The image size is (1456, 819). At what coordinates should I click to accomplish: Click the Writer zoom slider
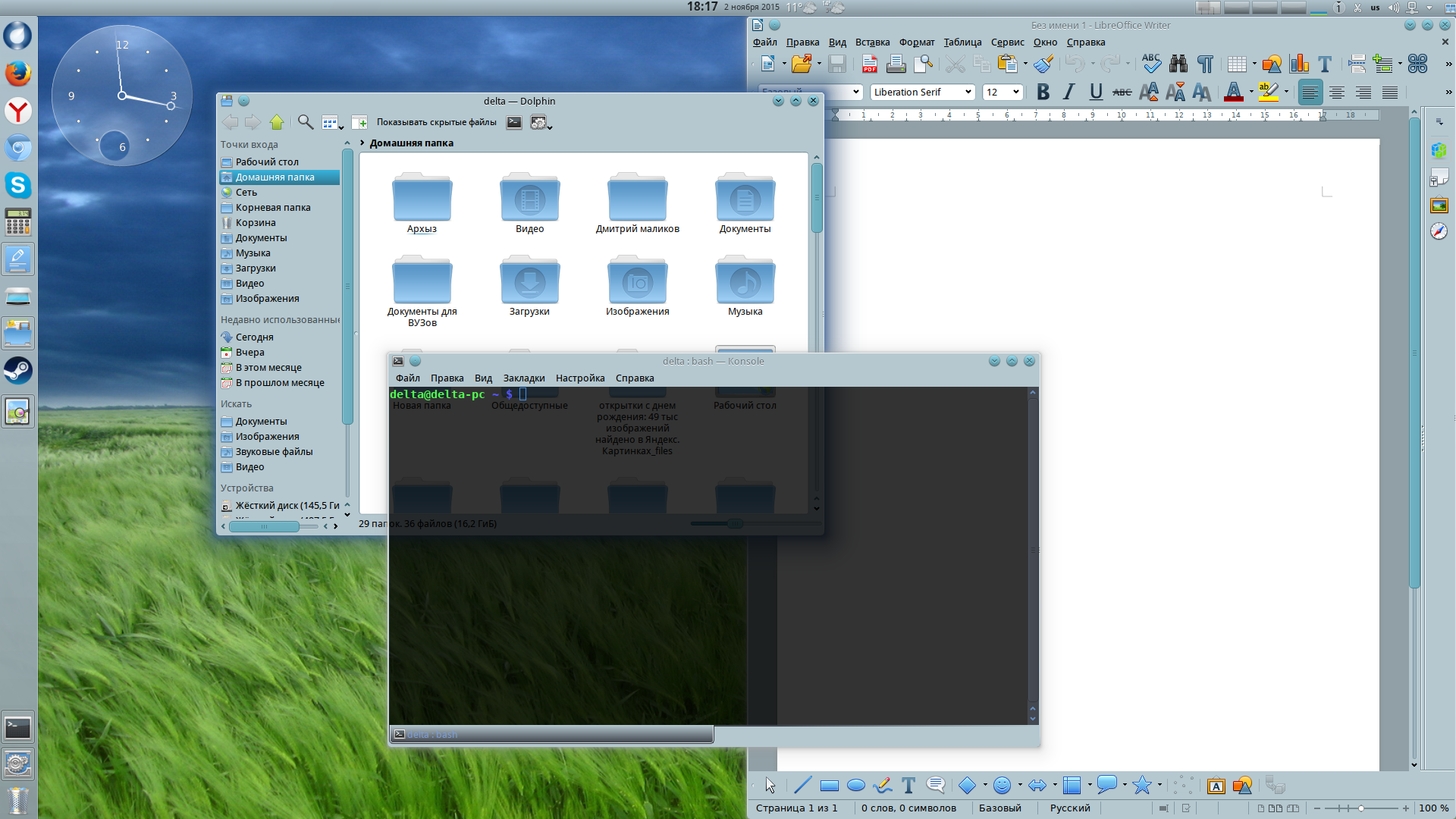click(1361, 808)
